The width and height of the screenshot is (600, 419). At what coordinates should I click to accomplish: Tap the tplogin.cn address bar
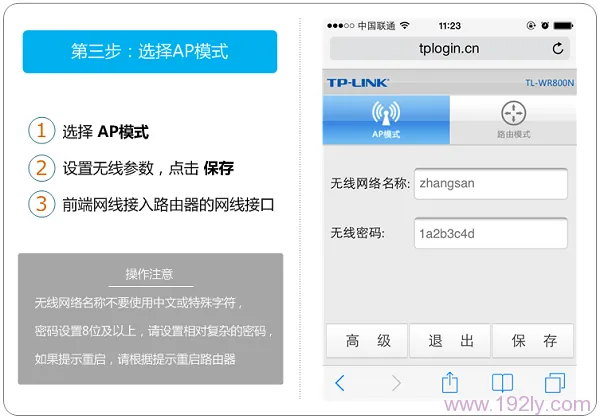(449, 48)
